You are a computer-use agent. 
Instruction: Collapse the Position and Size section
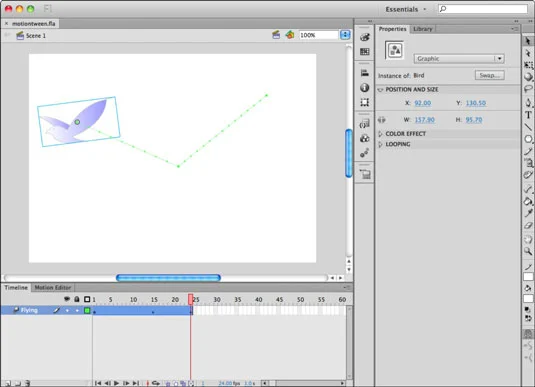tap(380, 90)
